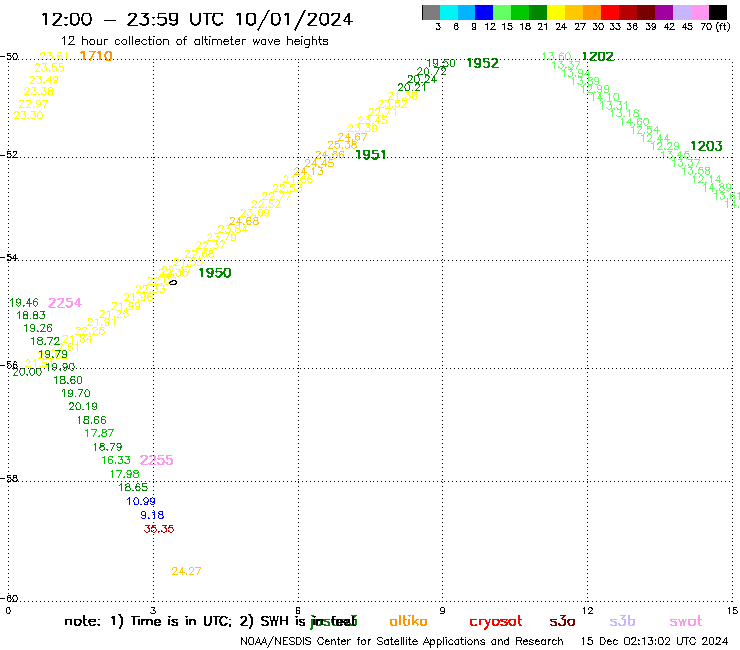The width and height of the screenshot is (740, 650).
Task: Click the green time label '1202'
Action: click(597, 56)
